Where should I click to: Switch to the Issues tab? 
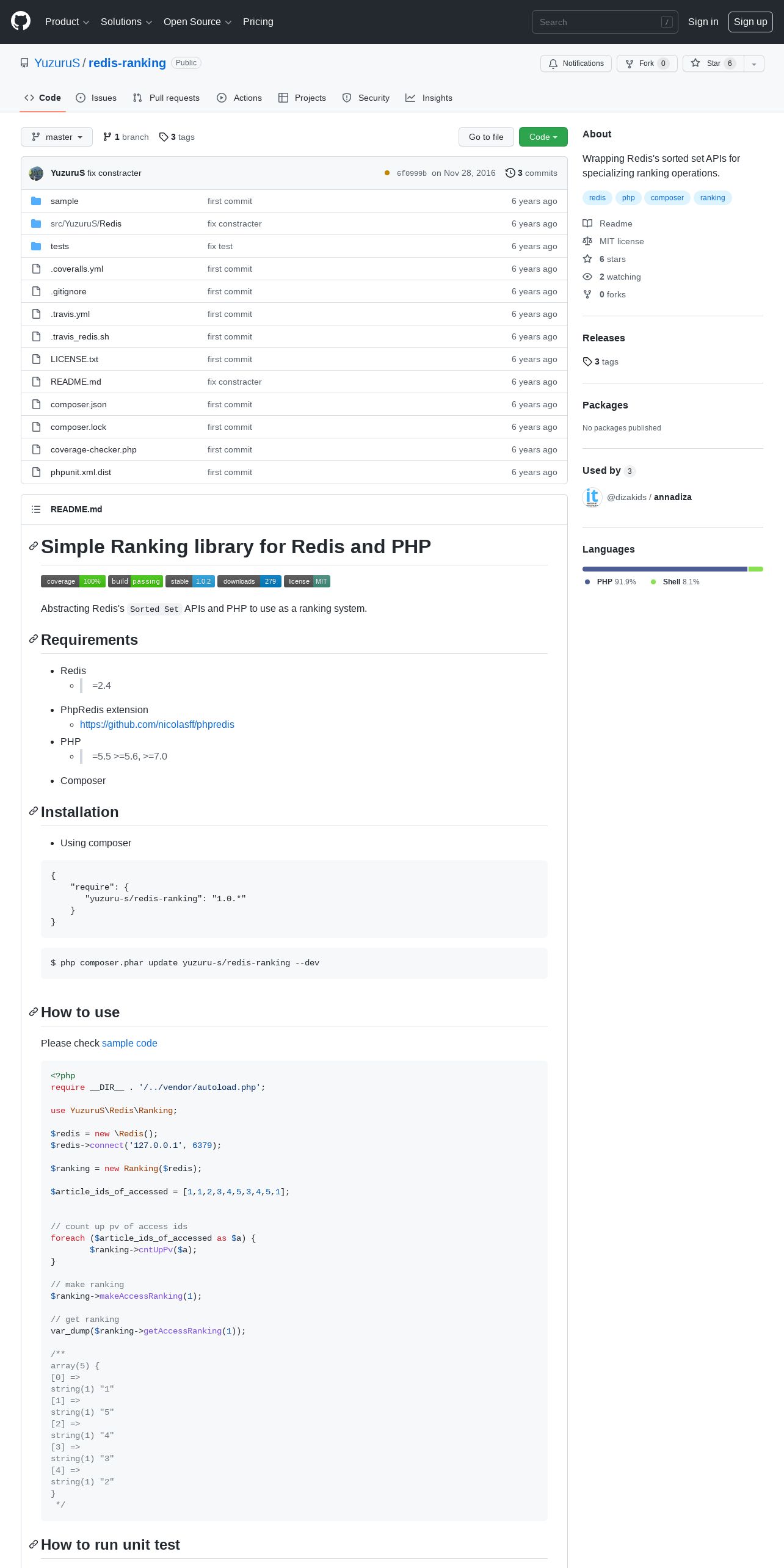pyautogui.click(x=96, y=98)
